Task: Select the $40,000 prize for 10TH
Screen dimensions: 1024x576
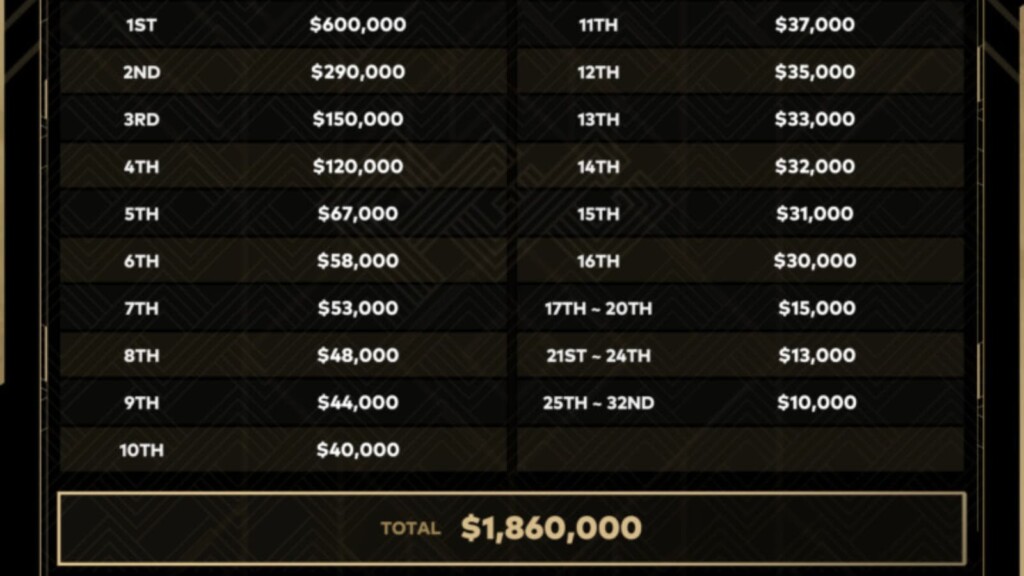Action: (x=358, y=450)
